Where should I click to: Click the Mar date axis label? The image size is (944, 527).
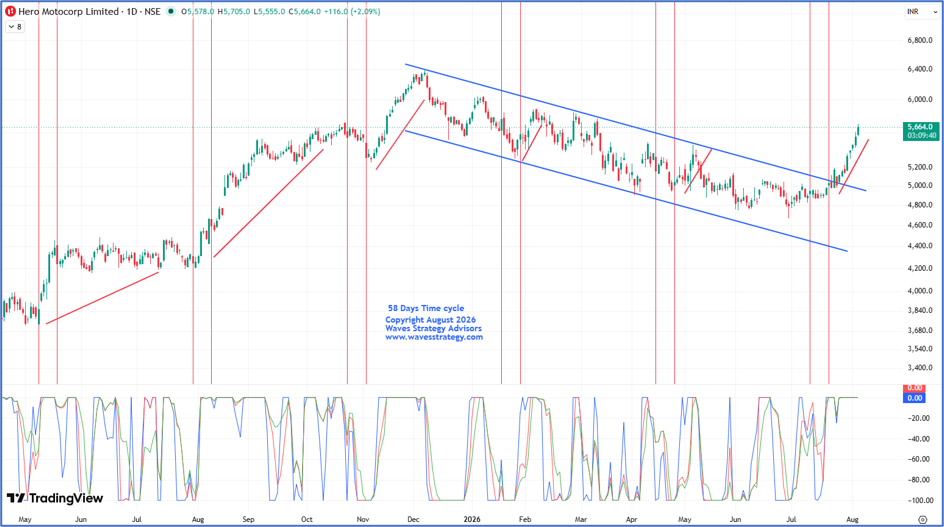[x=580, y=519]
